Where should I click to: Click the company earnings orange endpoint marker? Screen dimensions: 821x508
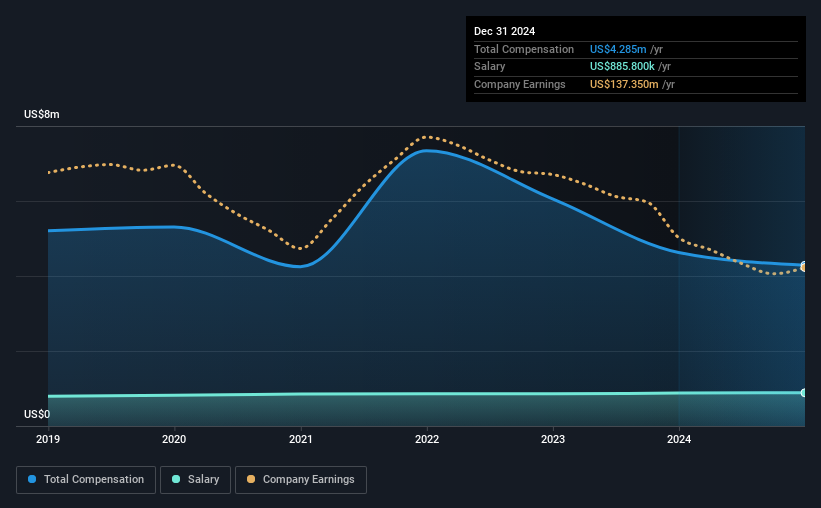tap(803, 268)
